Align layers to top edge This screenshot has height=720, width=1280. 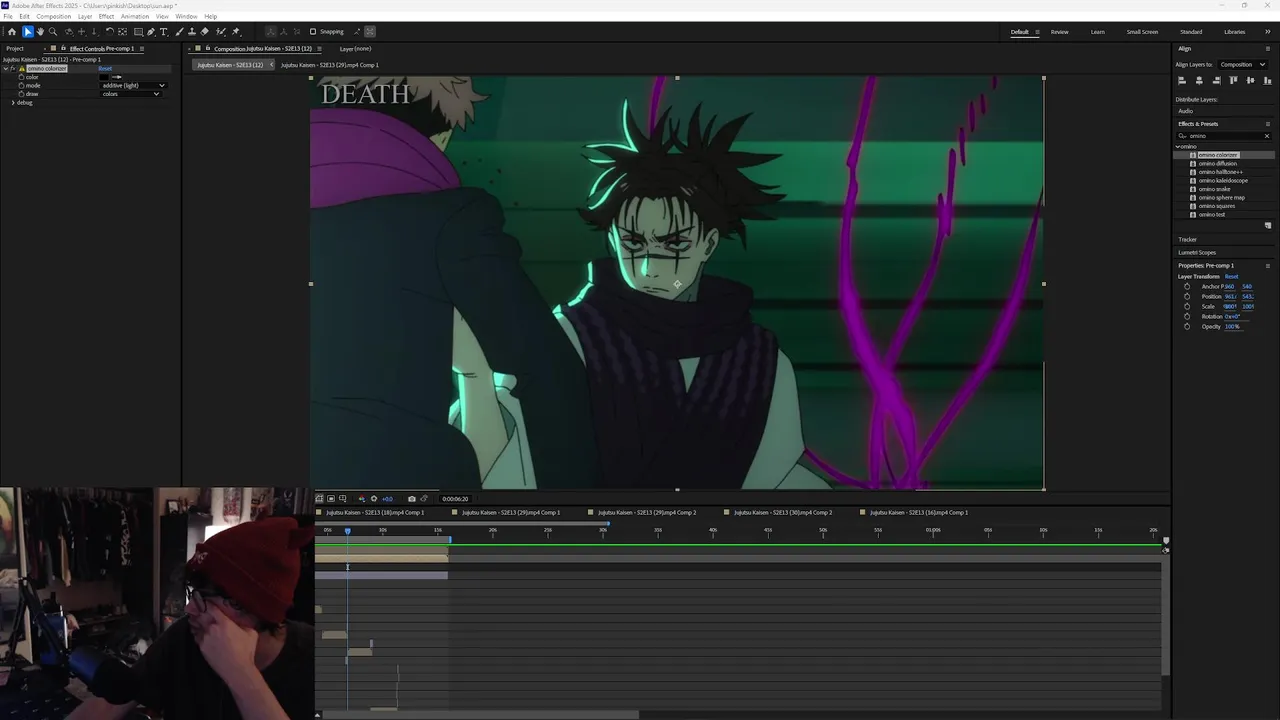[1233, 80]
